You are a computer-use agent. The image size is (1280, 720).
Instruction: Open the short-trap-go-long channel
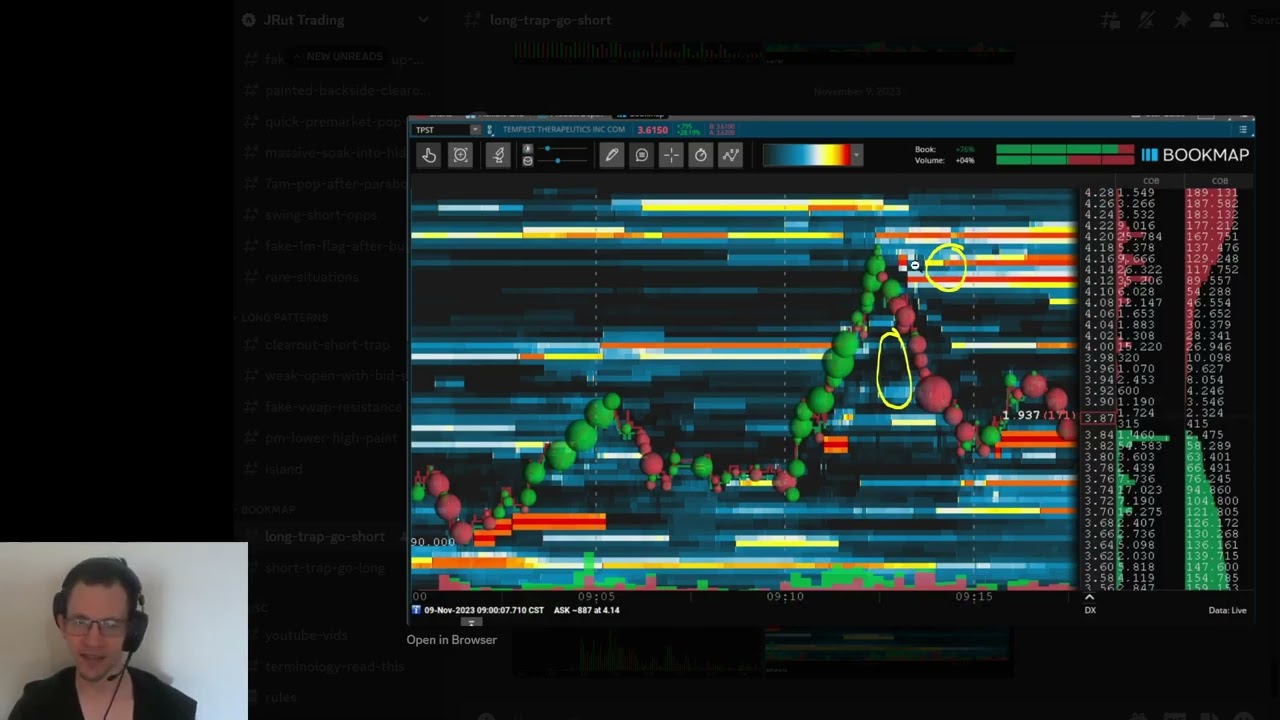click(325, 568)
